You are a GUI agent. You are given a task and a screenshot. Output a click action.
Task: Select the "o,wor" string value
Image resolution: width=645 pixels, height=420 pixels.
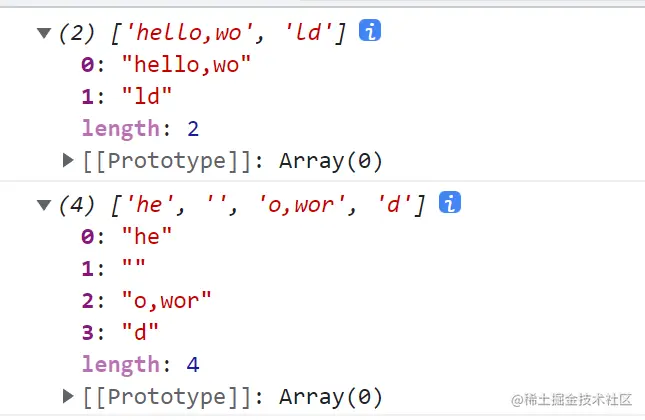click(x=165, y=300)
